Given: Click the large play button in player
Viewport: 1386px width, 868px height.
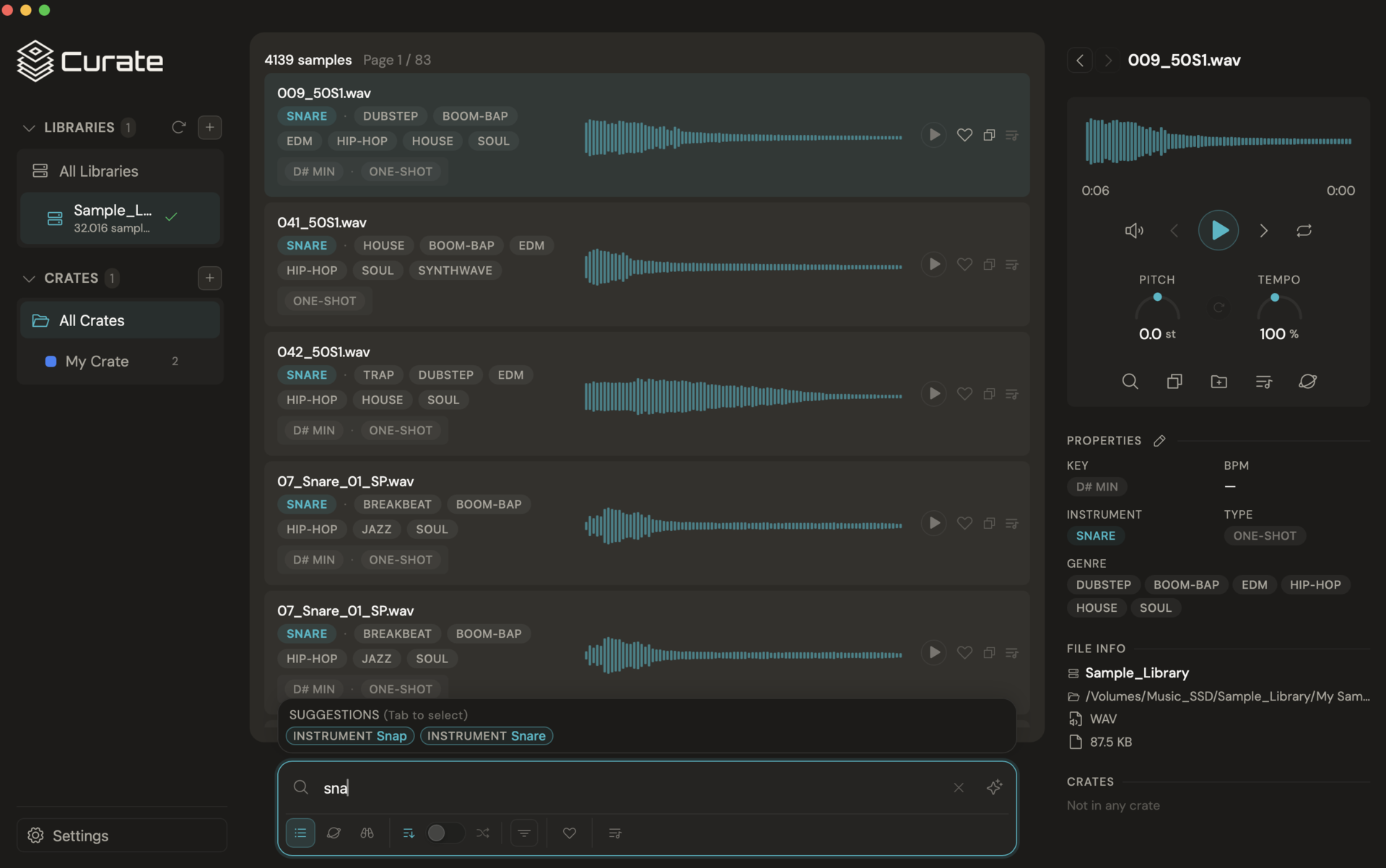Looking at the screenshot, I should 1219,230.
